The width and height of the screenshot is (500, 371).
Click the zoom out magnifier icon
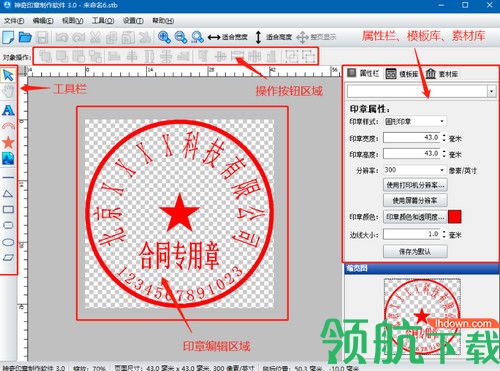[x=181, y=37]
